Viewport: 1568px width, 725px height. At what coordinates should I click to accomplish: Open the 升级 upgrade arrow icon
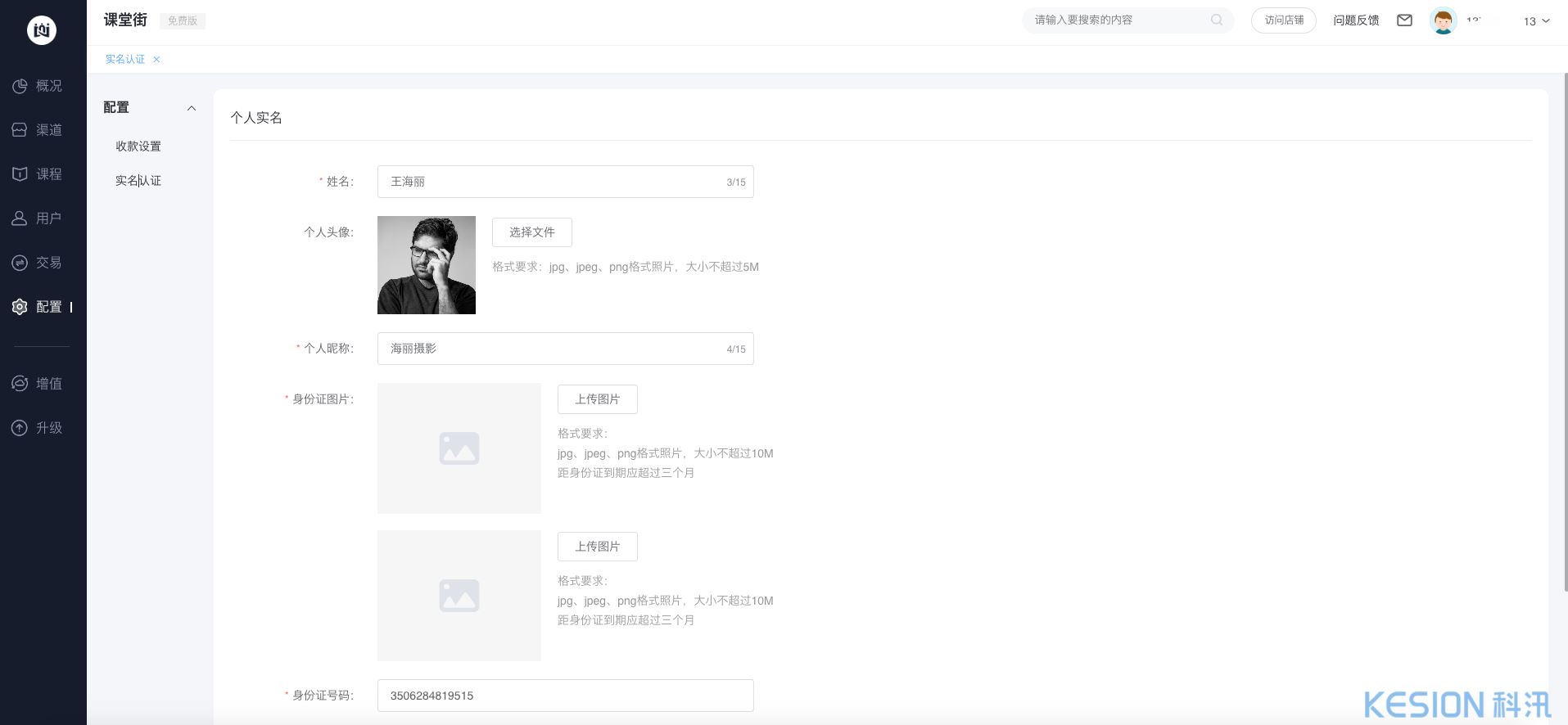click(20, 428)
